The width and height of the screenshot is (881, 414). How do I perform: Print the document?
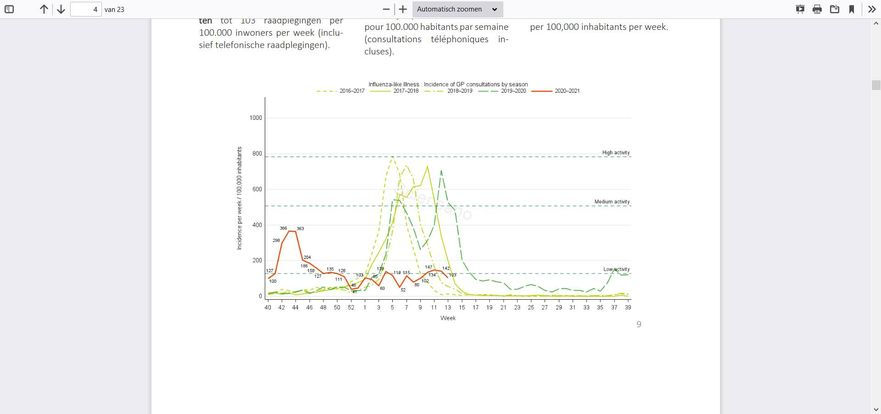click(817, 9)
